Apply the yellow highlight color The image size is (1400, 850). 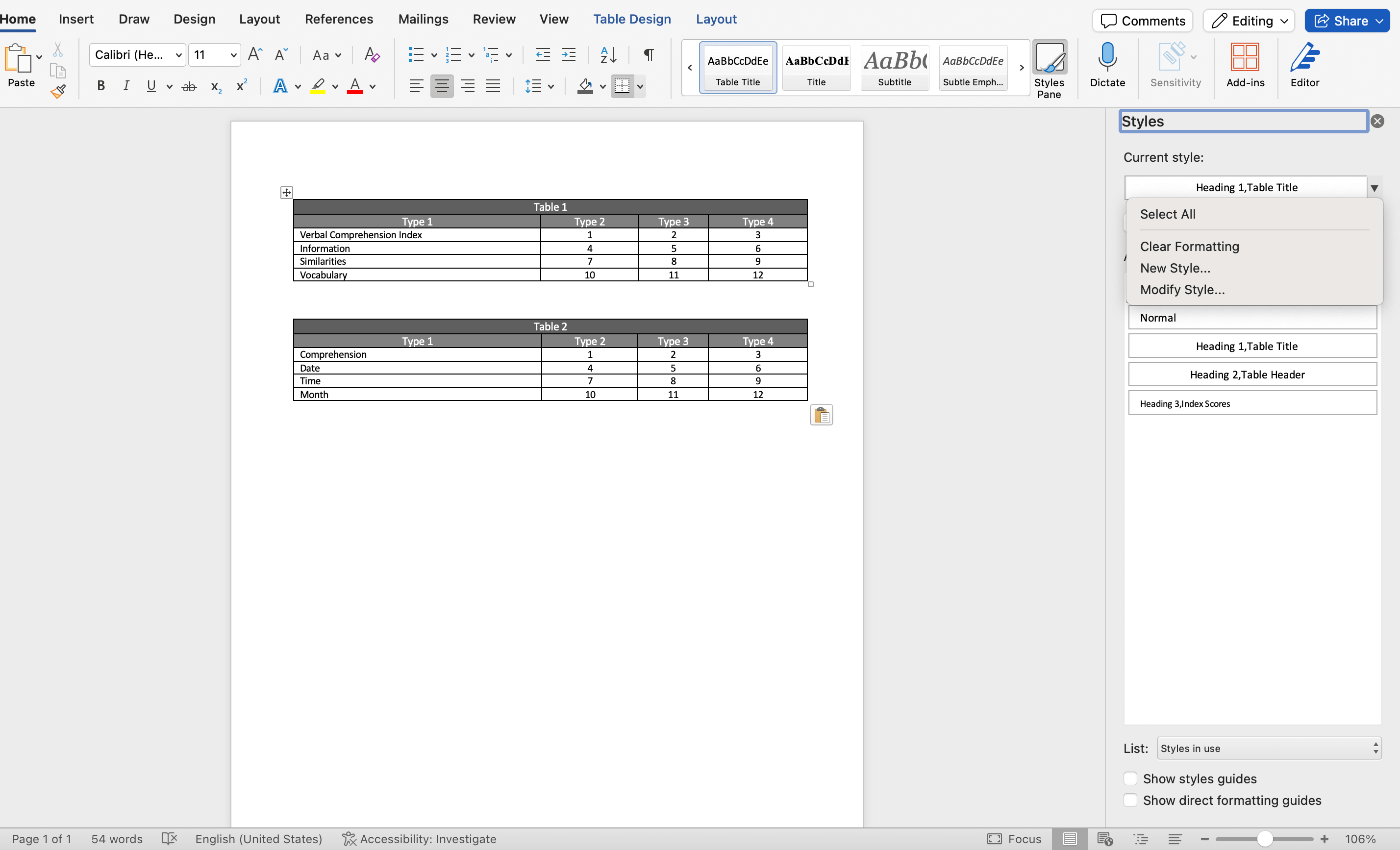pos(318,86)
